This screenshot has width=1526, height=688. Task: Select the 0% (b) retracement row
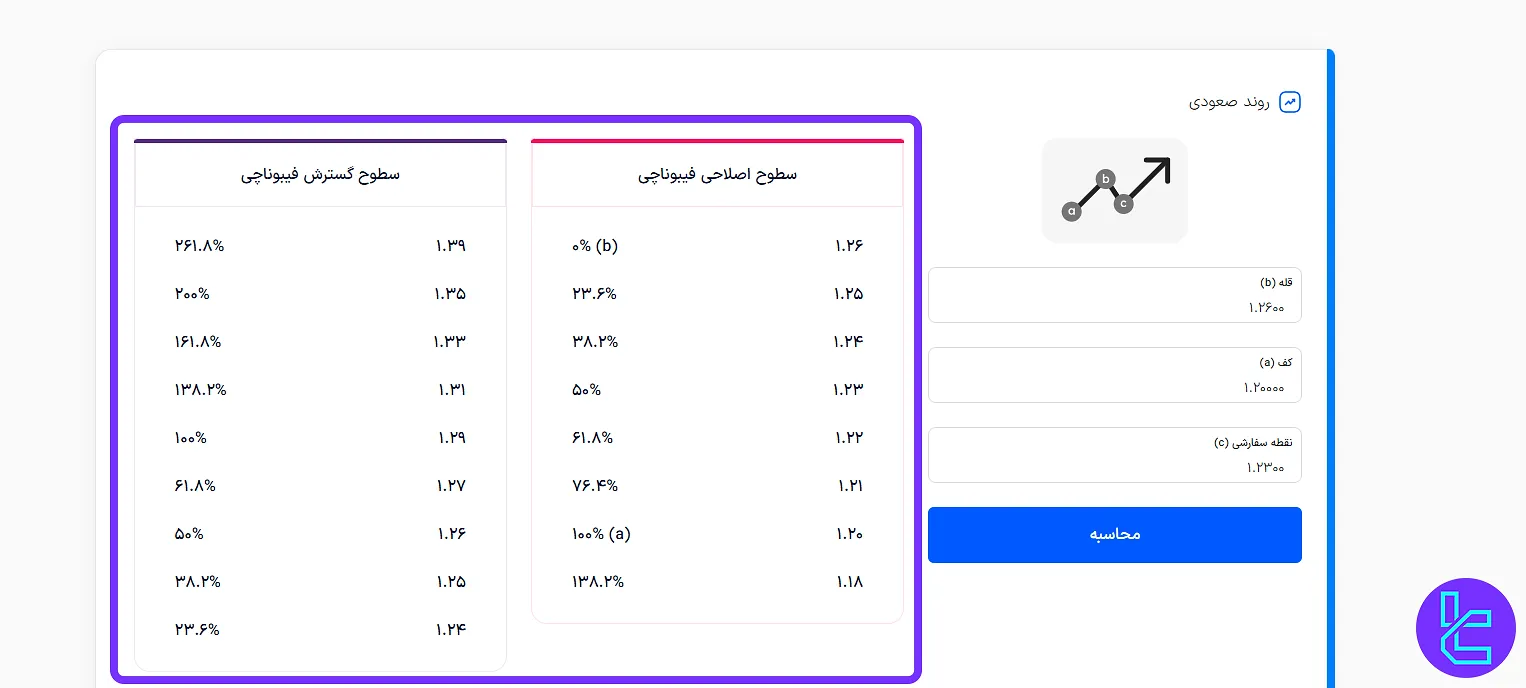717,245
